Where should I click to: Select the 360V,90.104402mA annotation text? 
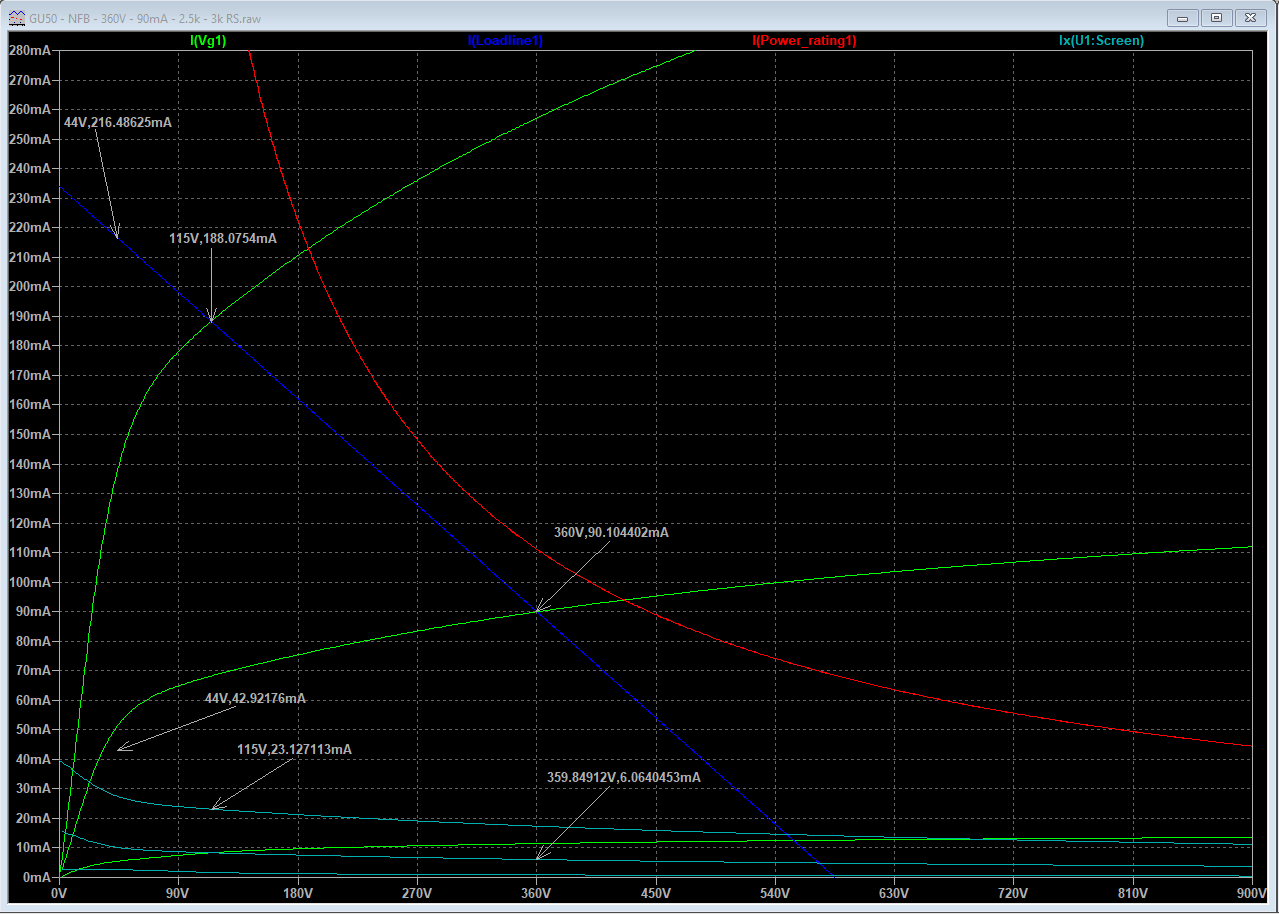[x=611, y=533]
